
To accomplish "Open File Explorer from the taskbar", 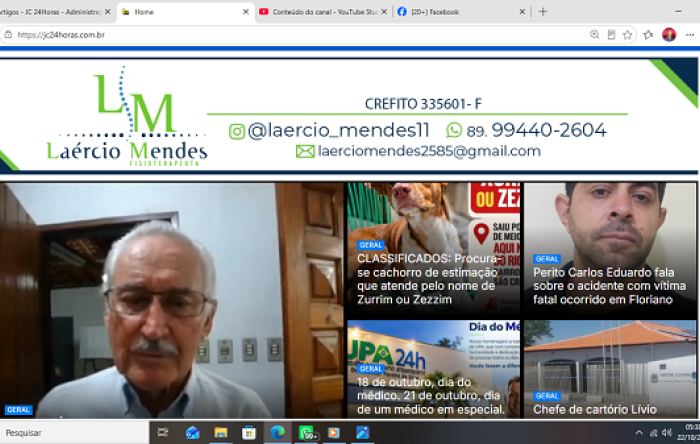I will (221, 432).
